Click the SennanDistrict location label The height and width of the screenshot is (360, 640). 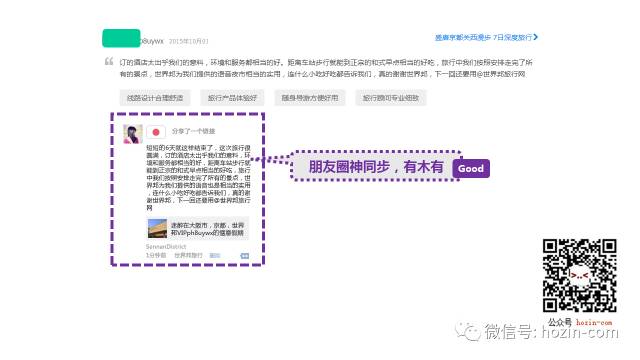point(166,247)
